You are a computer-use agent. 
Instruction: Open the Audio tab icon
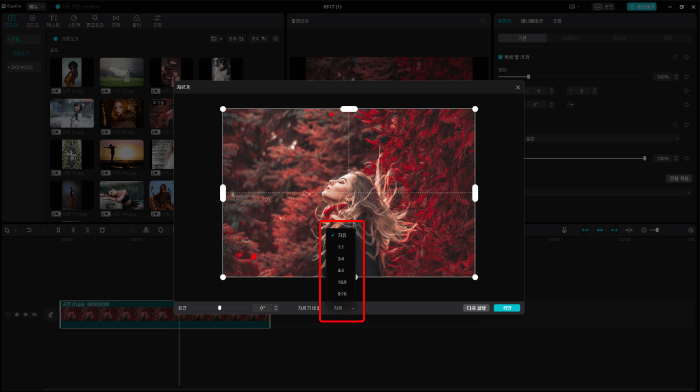point(32,21)
